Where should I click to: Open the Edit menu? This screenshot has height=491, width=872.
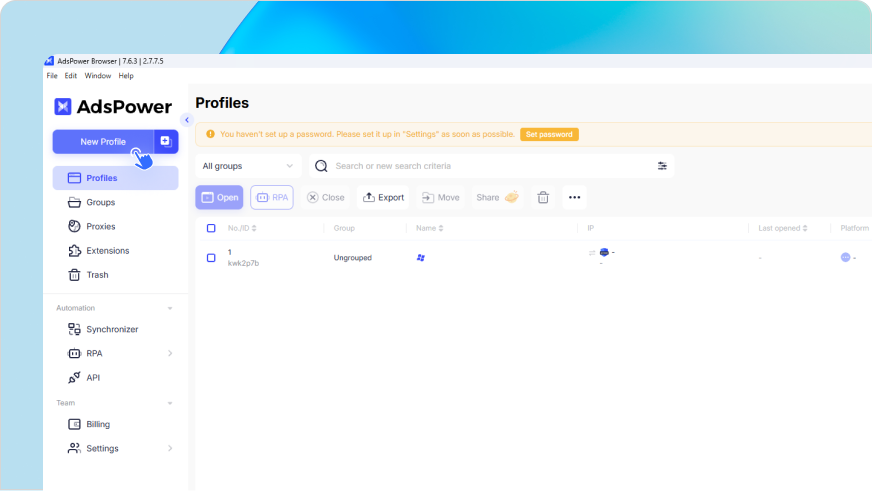[71, 76]
